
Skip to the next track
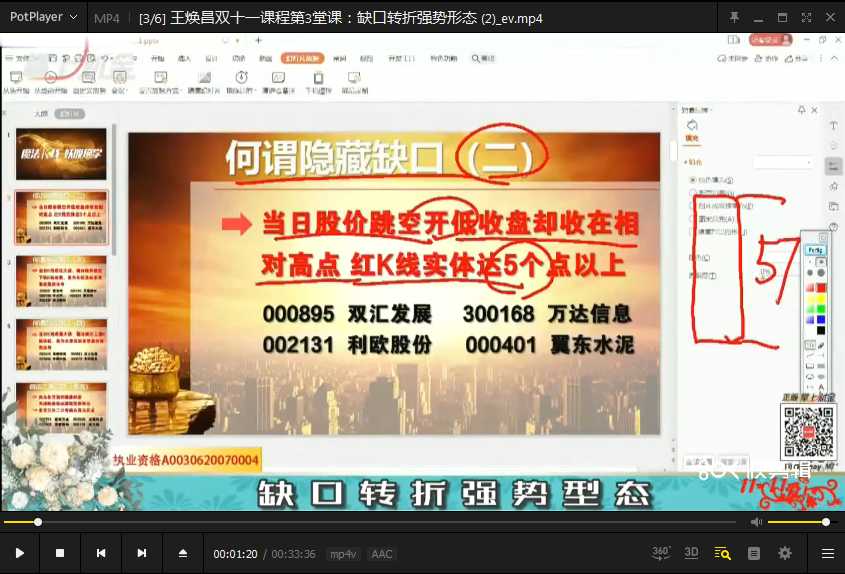pyautogui.click(x=142, y=553)
